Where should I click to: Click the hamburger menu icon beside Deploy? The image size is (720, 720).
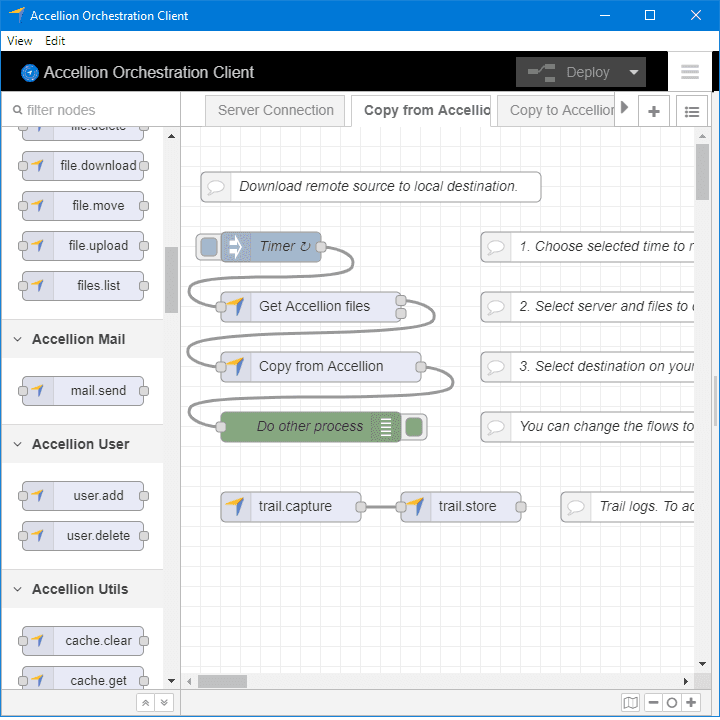(689, 72)
